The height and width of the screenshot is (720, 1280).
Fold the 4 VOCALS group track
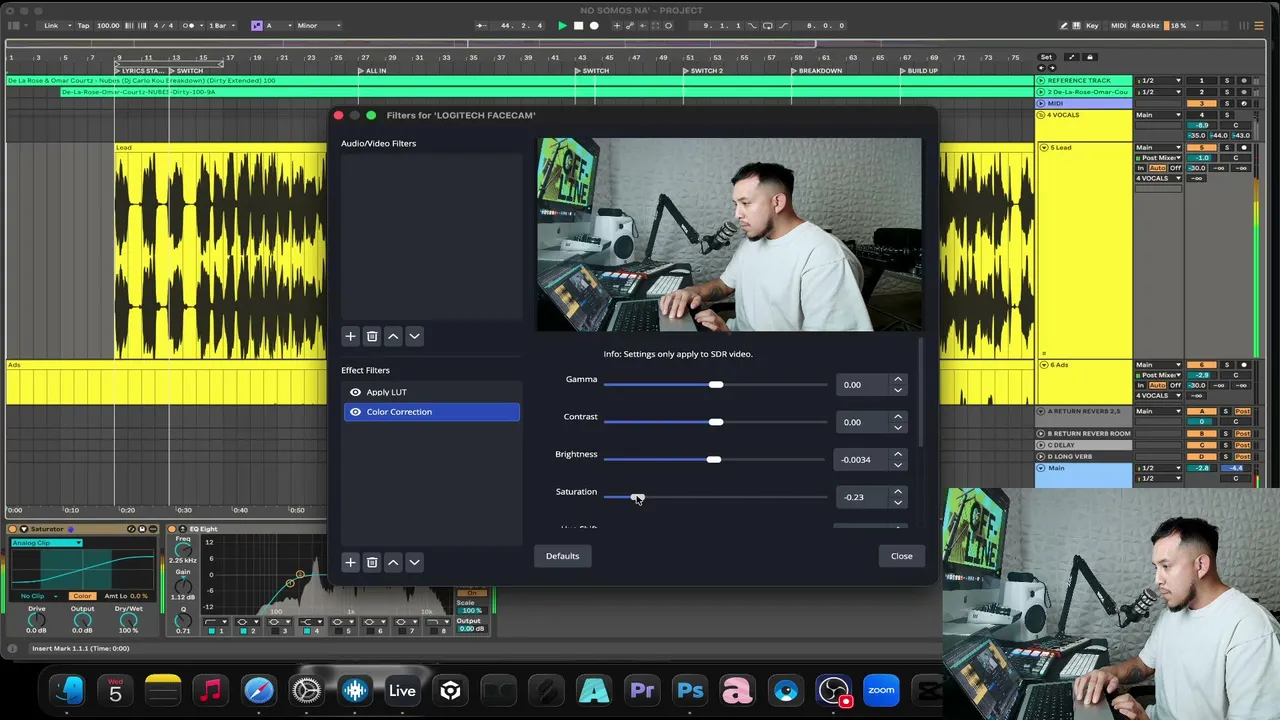tap(1041, 115)
